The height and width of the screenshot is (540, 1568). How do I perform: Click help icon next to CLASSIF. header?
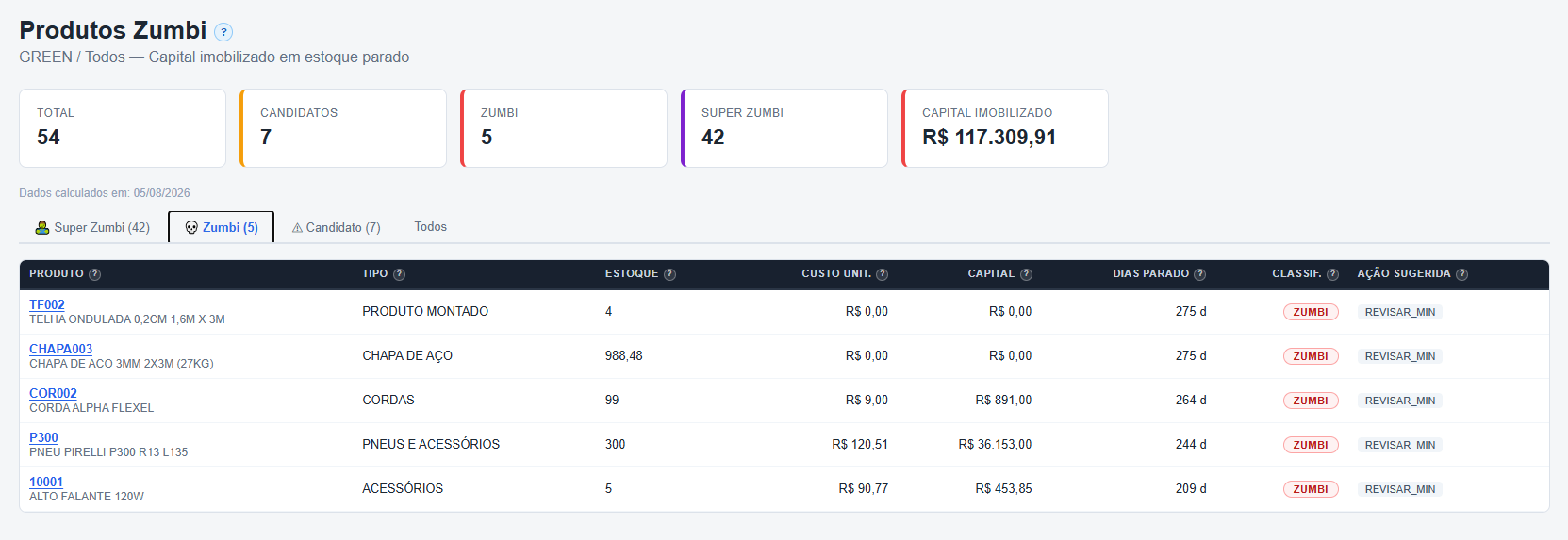click(1332, 274)
